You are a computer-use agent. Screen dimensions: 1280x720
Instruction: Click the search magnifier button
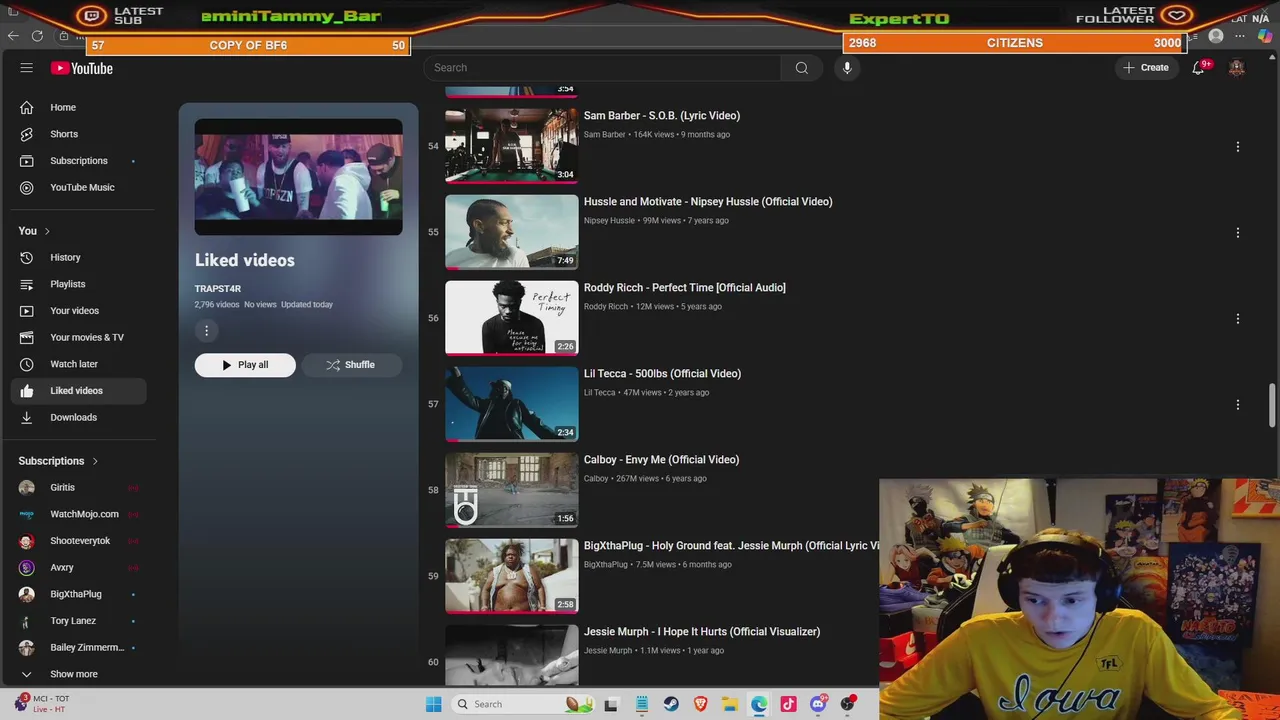coord(801,68)
